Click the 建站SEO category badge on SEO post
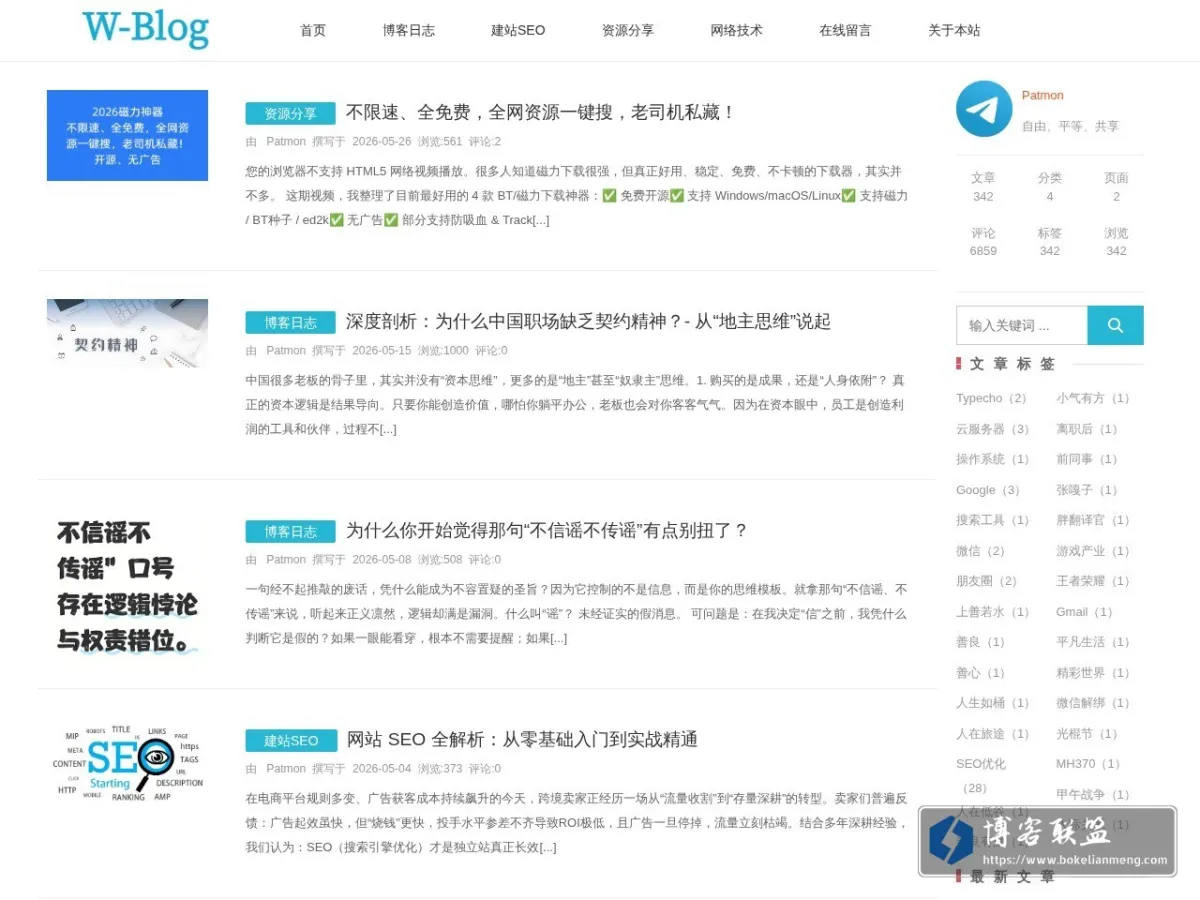The width and height of the screenshot is (1200, 900). coord(290,740)
